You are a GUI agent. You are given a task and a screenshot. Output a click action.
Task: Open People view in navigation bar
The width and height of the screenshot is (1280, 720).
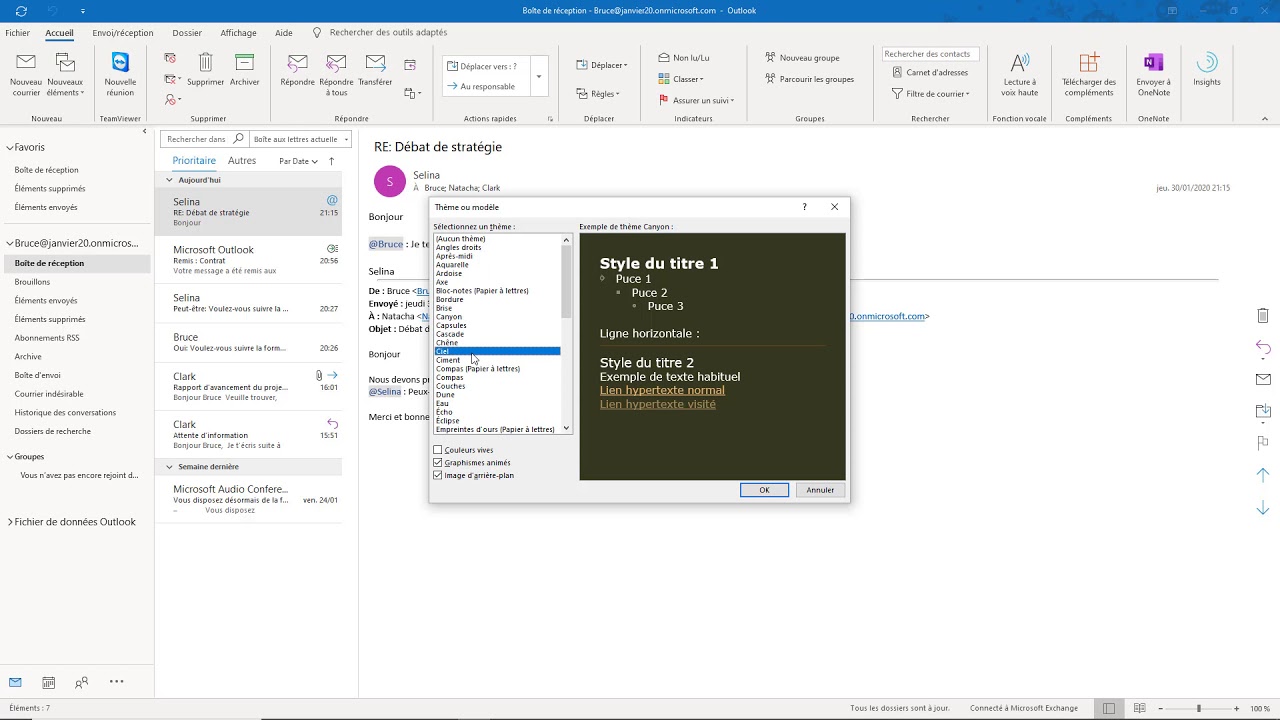pos(82,683)
